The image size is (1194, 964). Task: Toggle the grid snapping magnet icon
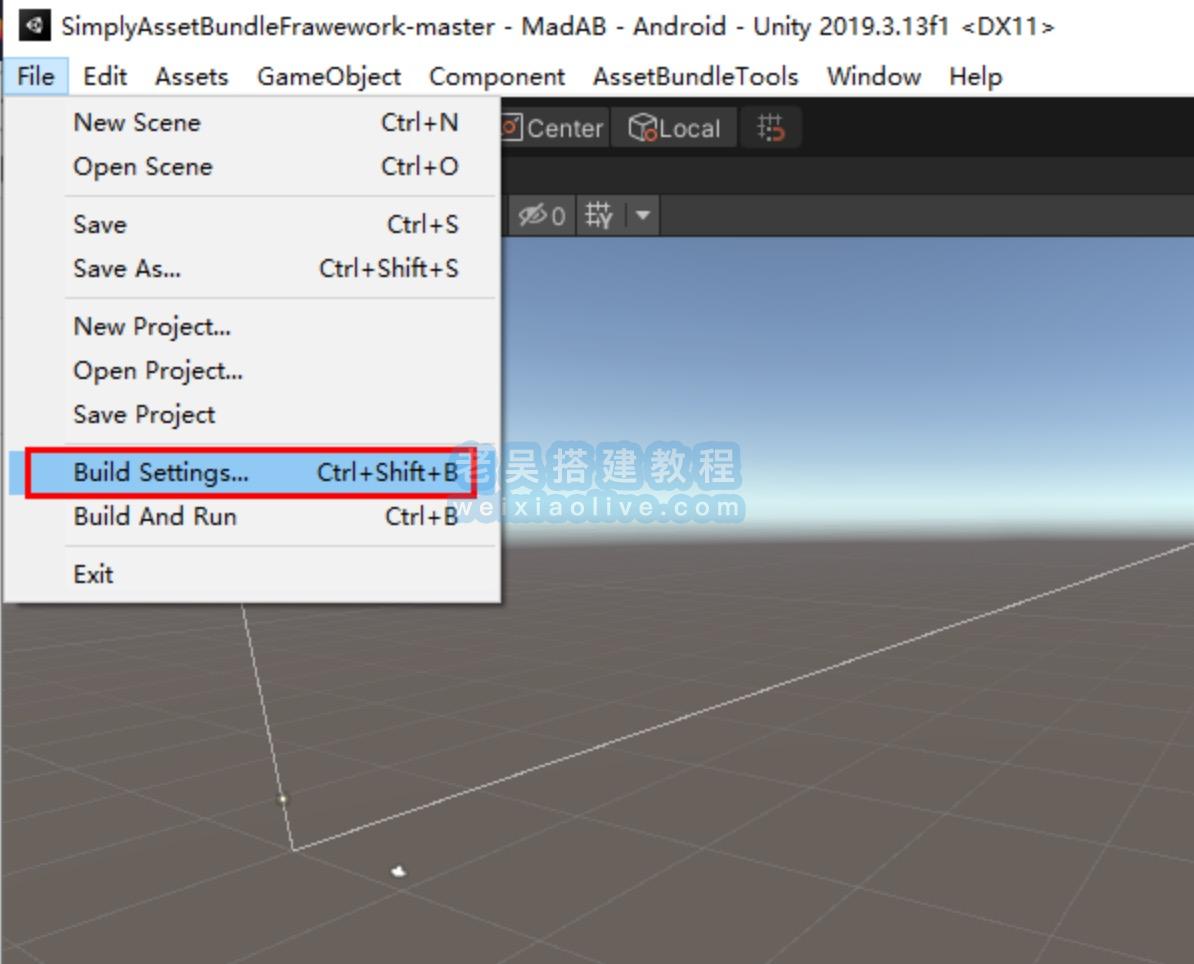(x=770, y=128)
